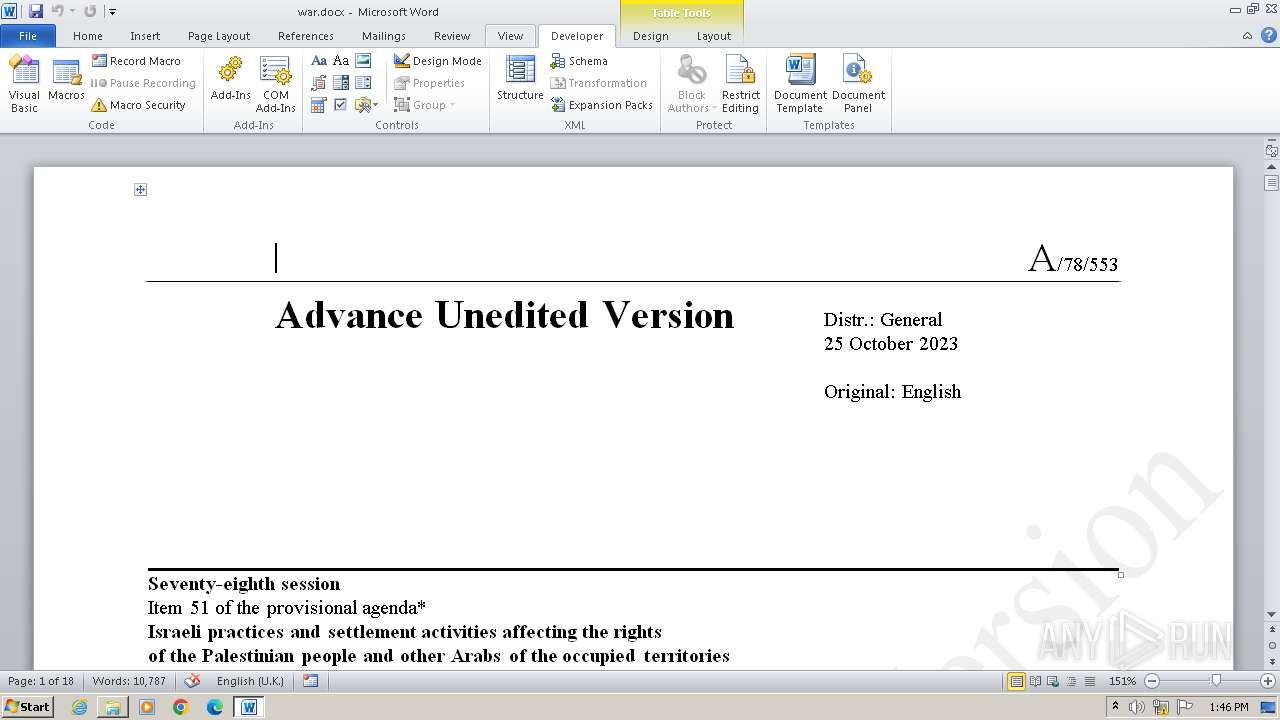Switch to Draft view

point(1089,681)
